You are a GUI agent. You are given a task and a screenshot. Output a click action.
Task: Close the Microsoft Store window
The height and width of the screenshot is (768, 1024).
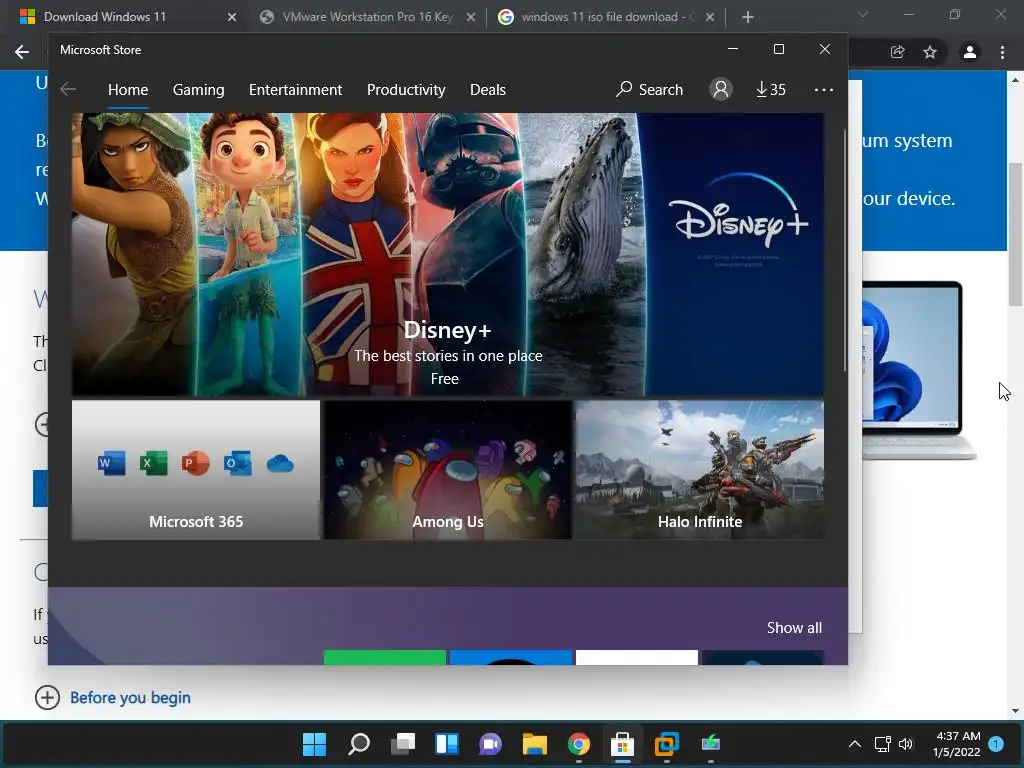(825, 50)
